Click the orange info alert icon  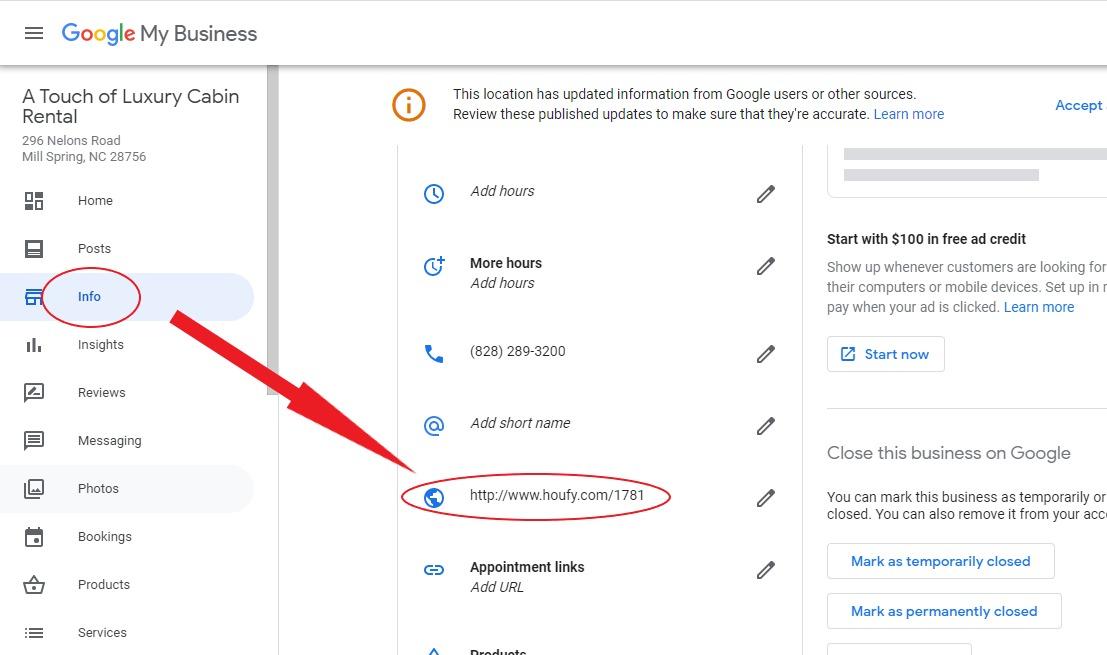[x=409, y=105]
